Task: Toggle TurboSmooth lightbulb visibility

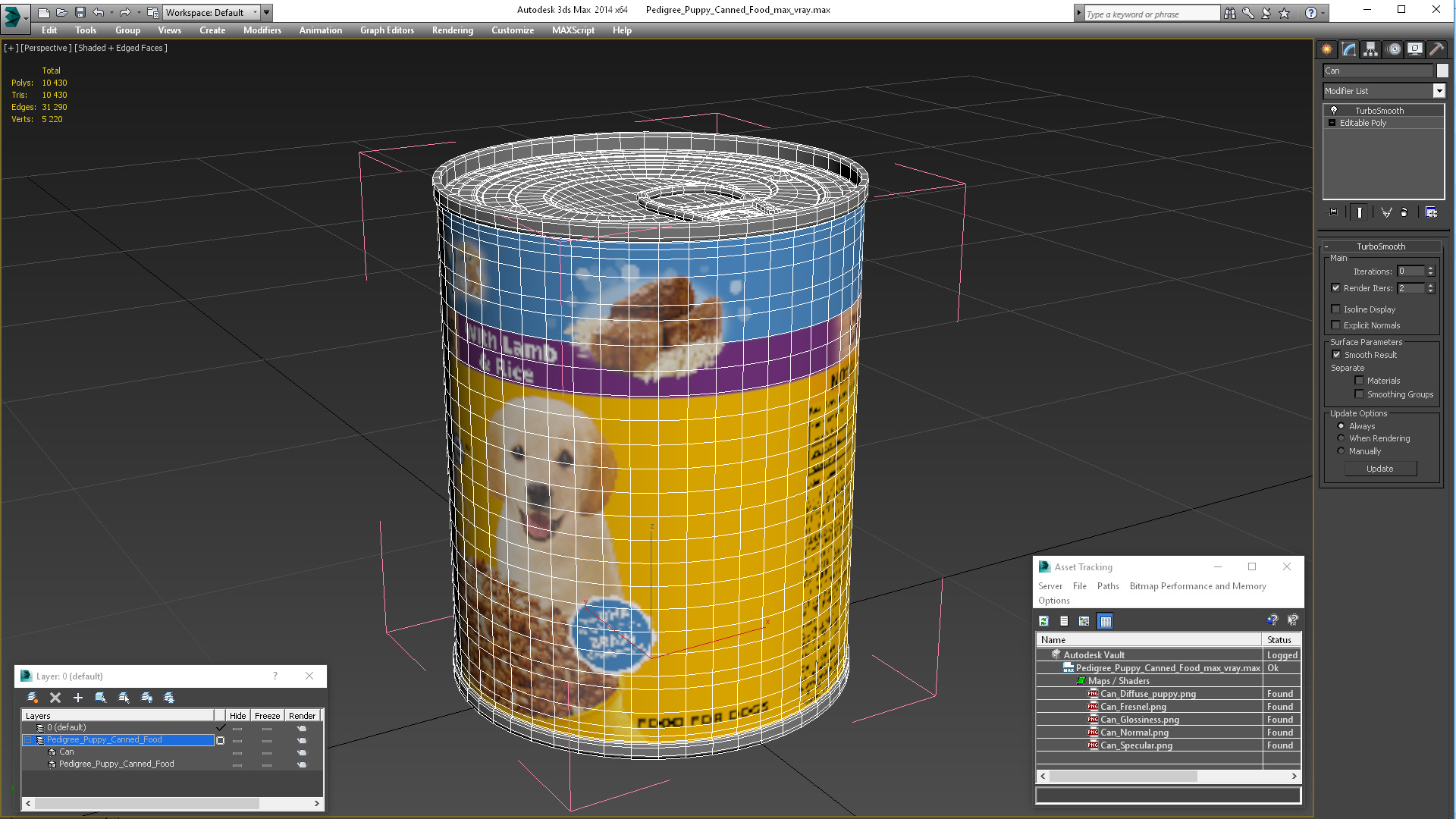Action: 1334,111
